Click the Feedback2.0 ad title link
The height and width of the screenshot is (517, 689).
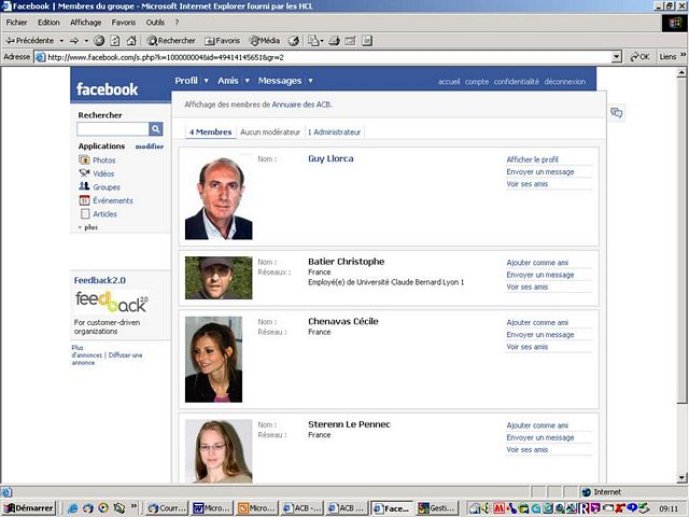[x=100, y=280]
